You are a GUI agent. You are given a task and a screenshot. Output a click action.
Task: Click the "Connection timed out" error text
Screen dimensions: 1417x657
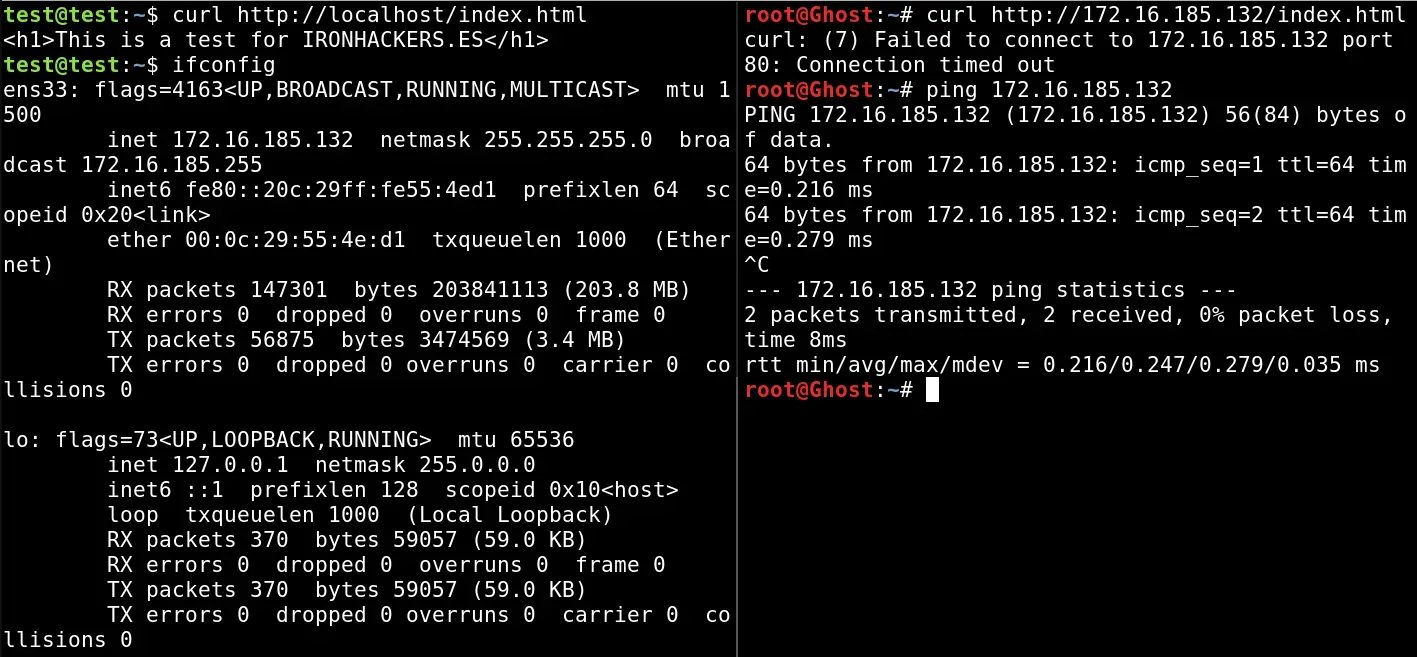coord(925,65)
